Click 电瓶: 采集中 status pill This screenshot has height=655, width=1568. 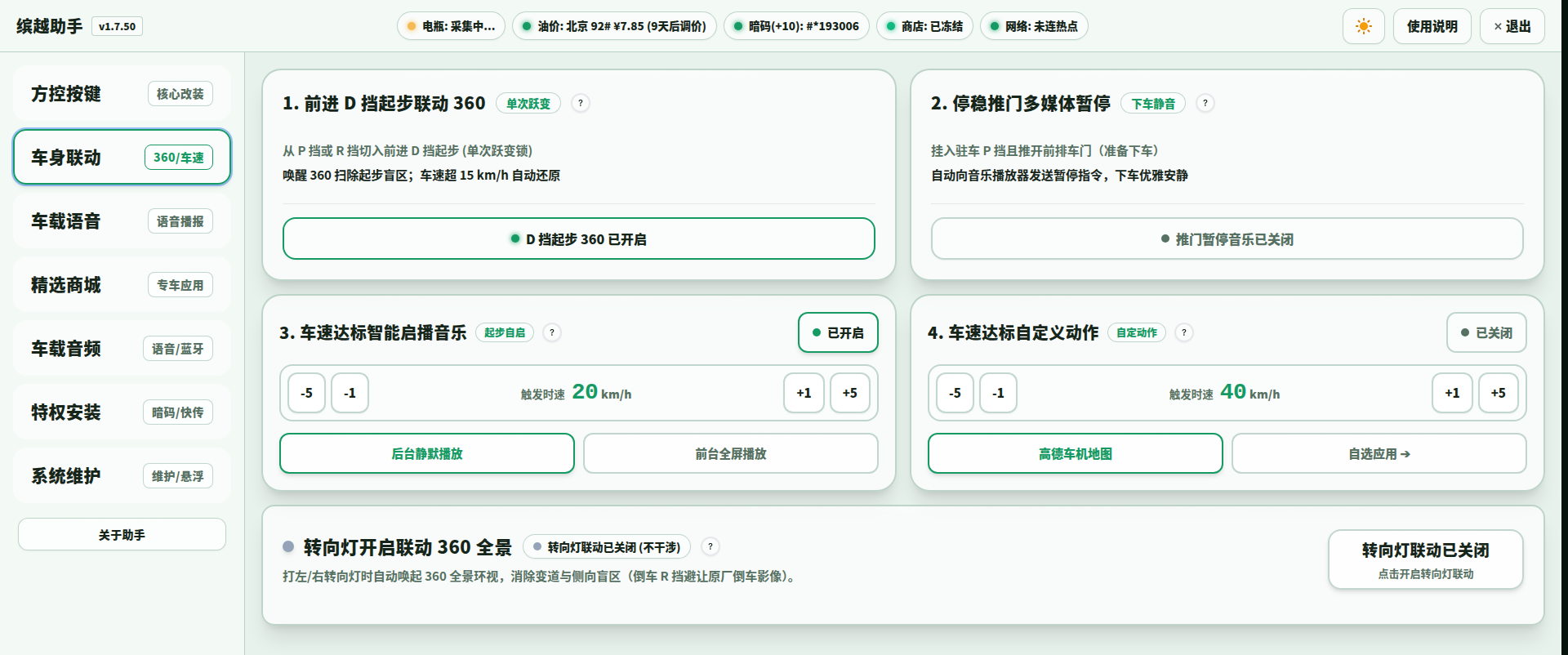(451, 26)
